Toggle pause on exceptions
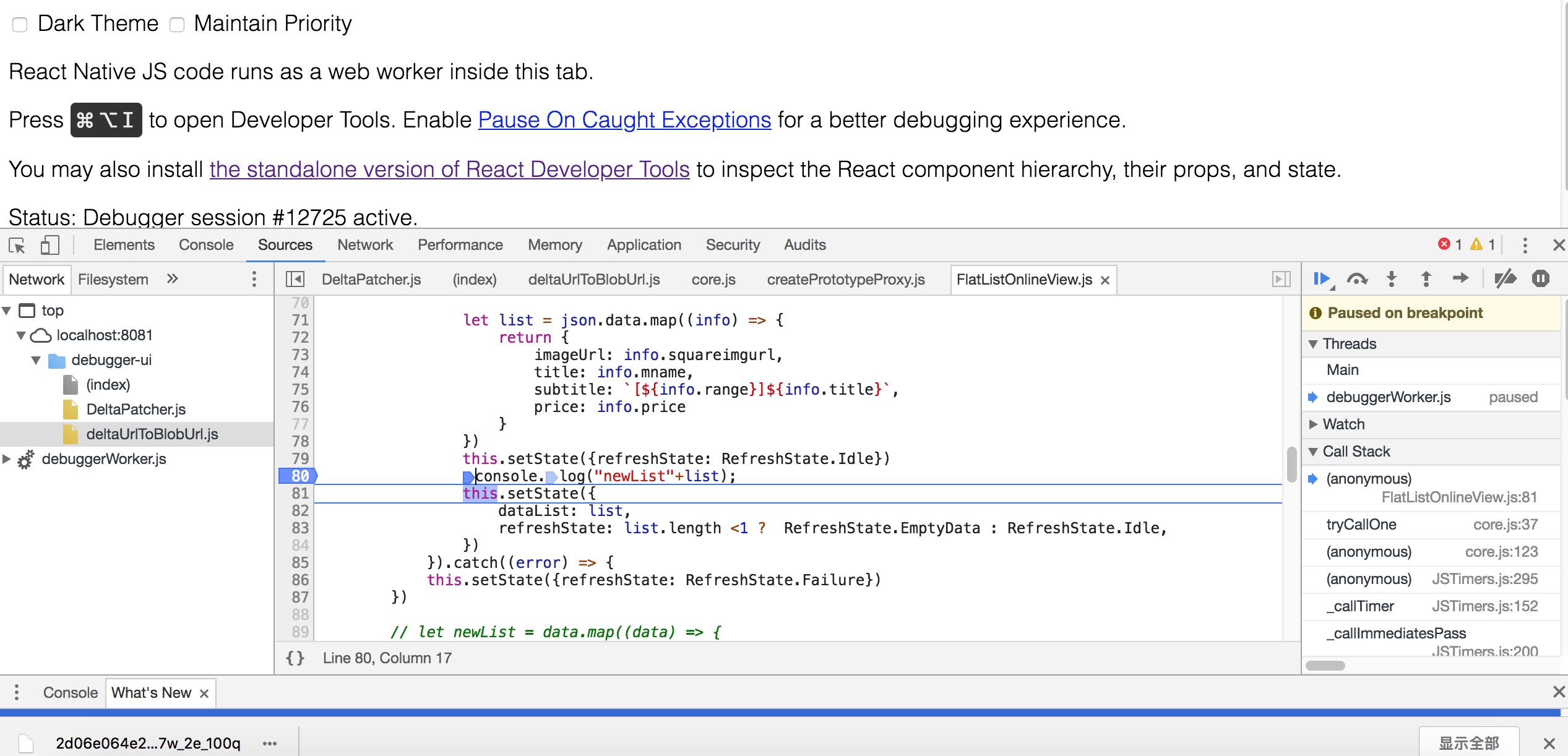The height and width of the screenshot is (756, 1568). click(1541, 279)
